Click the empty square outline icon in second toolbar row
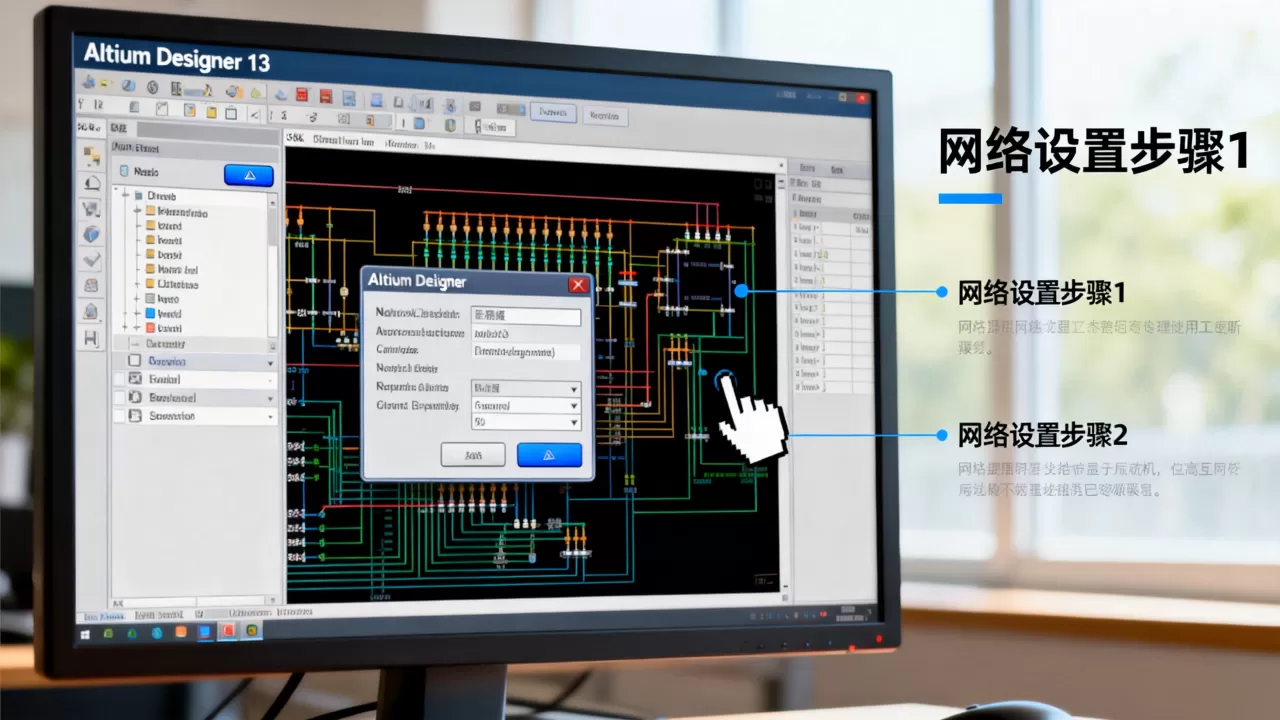Screen dimensions: 1280x720 [231, 114]
